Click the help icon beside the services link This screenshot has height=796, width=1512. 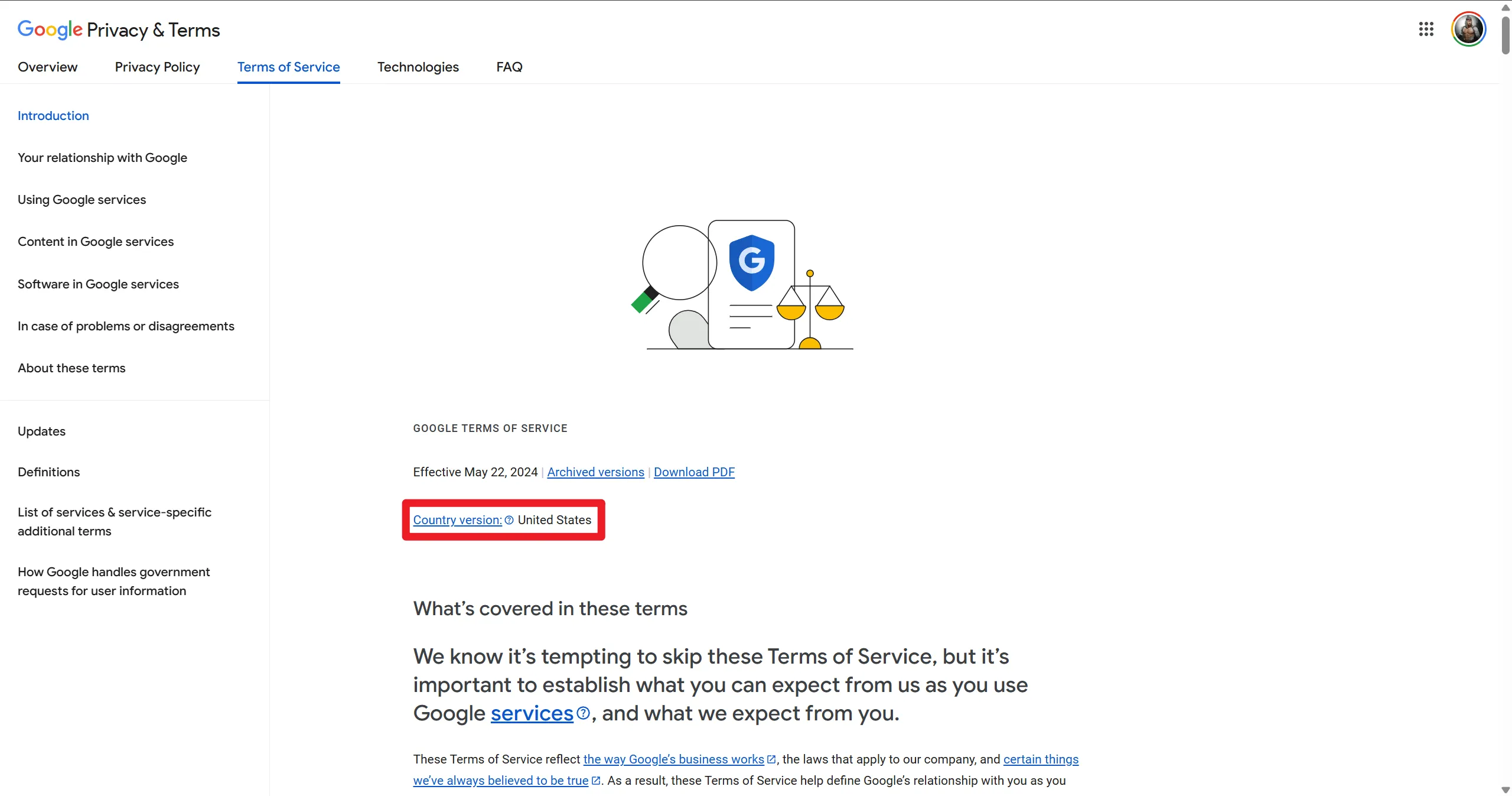point(583,713)
